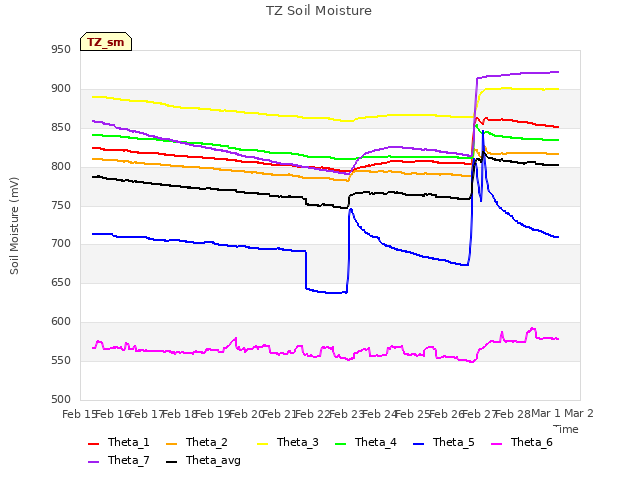Viewport: 640px width, 480px height.
Task: Select the Theta_3 legend label
Action: (x=298, y=442)
